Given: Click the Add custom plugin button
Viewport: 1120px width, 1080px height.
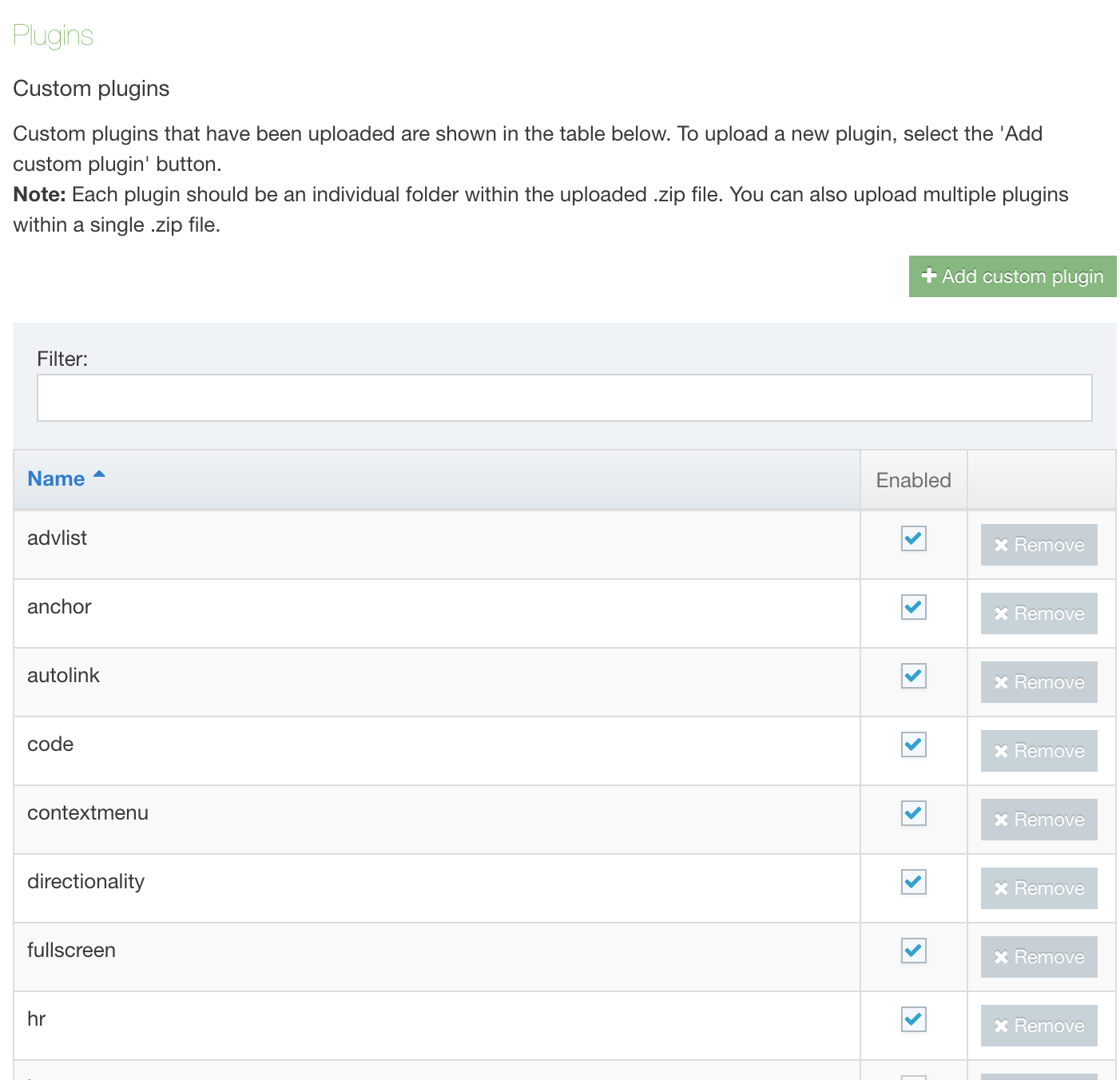Looking at the screenshot, I should (1012, 276).
